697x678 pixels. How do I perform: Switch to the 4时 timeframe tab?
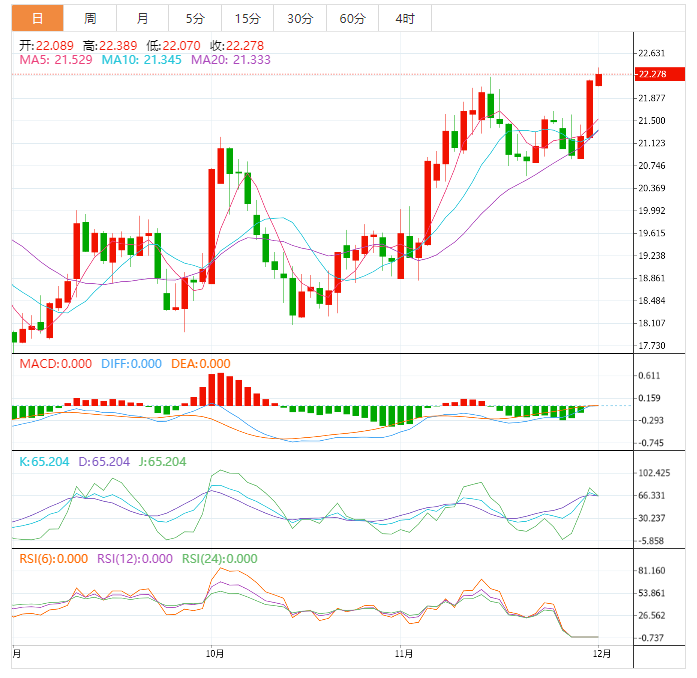click(x=405, y=18)
